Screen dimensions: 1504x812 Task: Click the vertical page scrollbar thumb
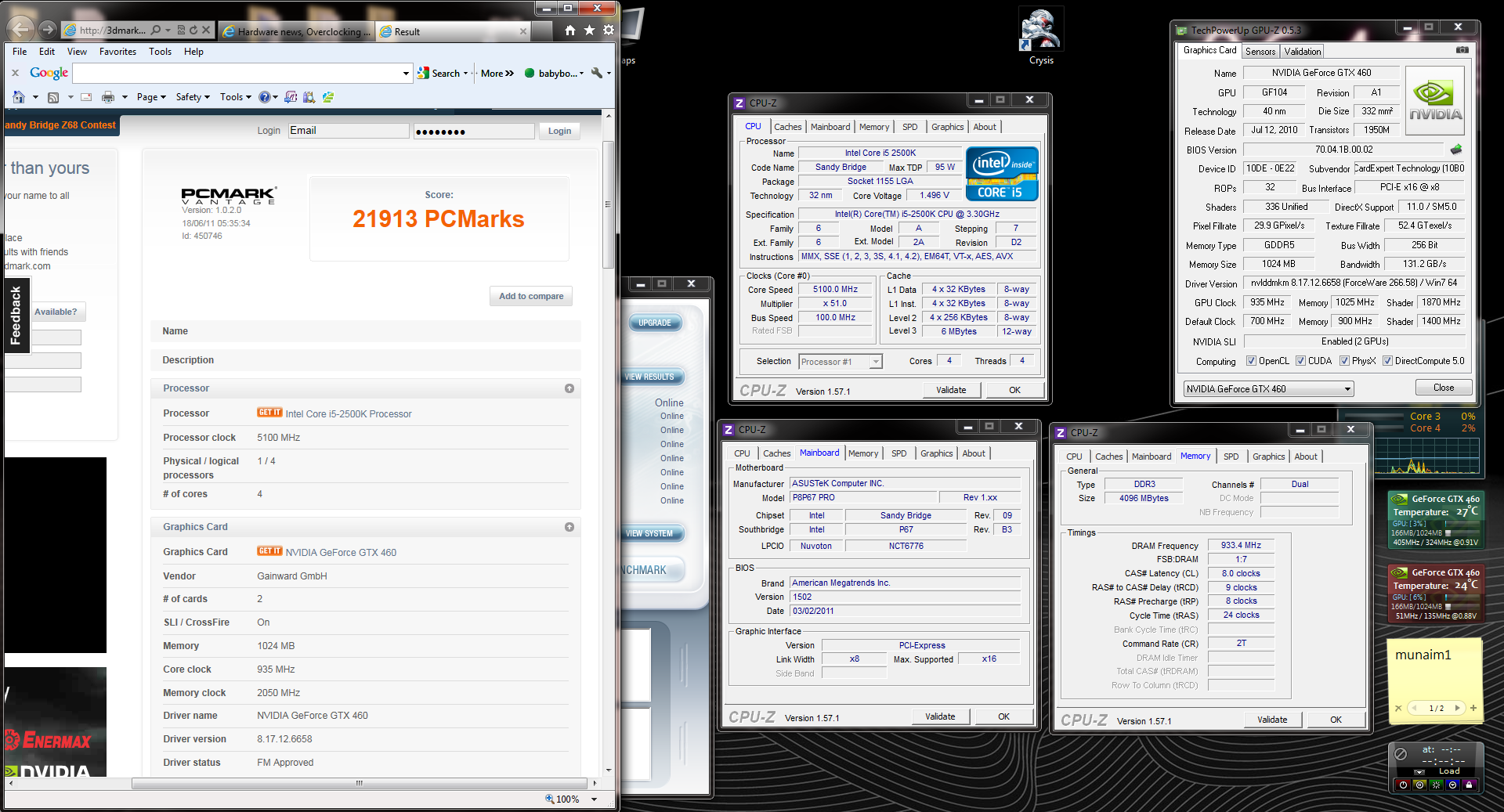pyautogui.click(x=608, y=204)
